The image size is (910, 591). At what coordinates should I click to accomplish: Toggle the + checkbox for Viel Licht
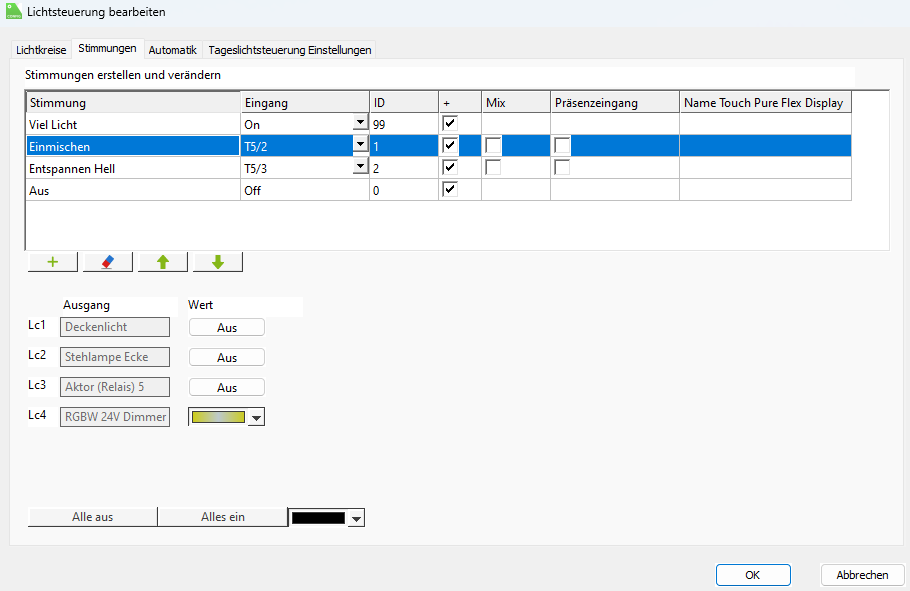[x=450, y=124]
